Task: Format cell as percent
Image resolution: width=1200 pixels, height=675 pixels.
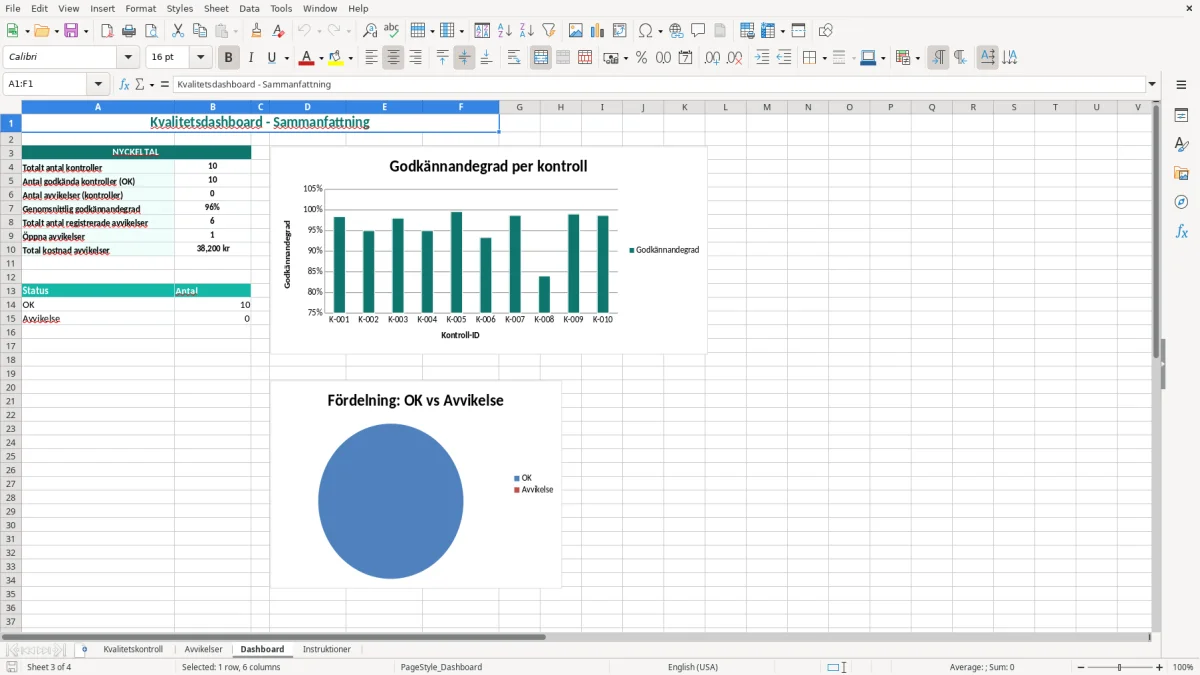Action: point(641,58)
